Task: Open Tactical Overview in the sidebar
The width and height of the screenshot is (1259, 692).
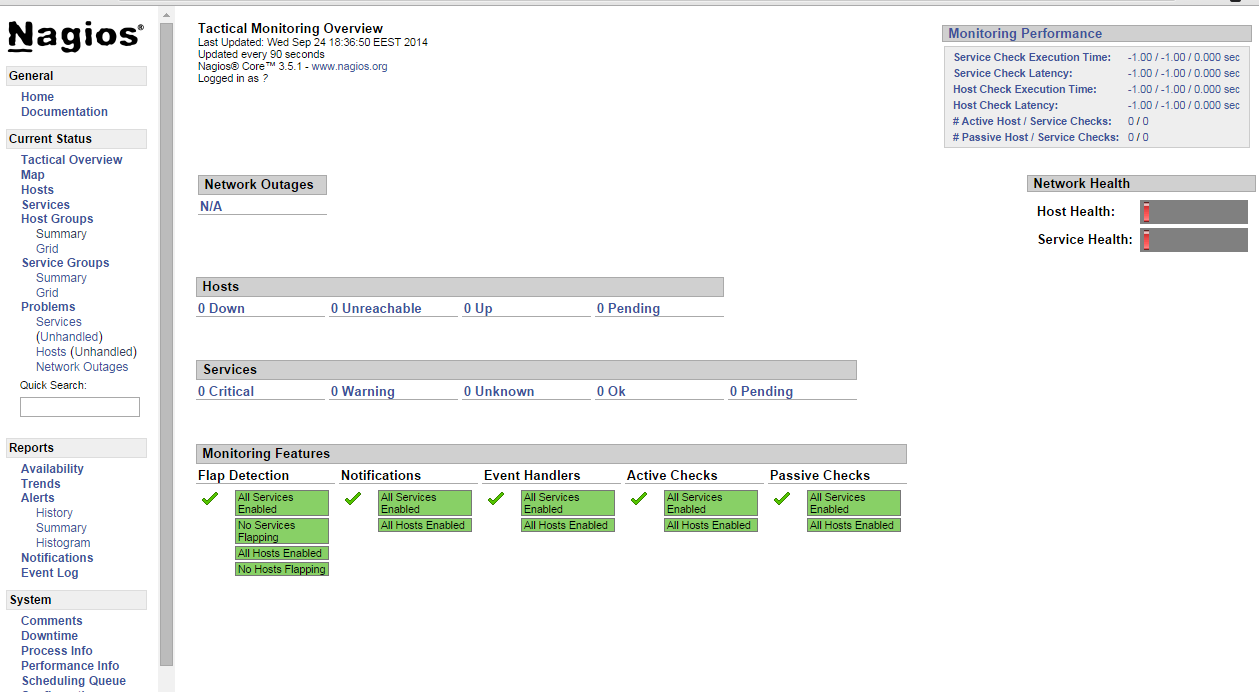Action: coord(72,160)
